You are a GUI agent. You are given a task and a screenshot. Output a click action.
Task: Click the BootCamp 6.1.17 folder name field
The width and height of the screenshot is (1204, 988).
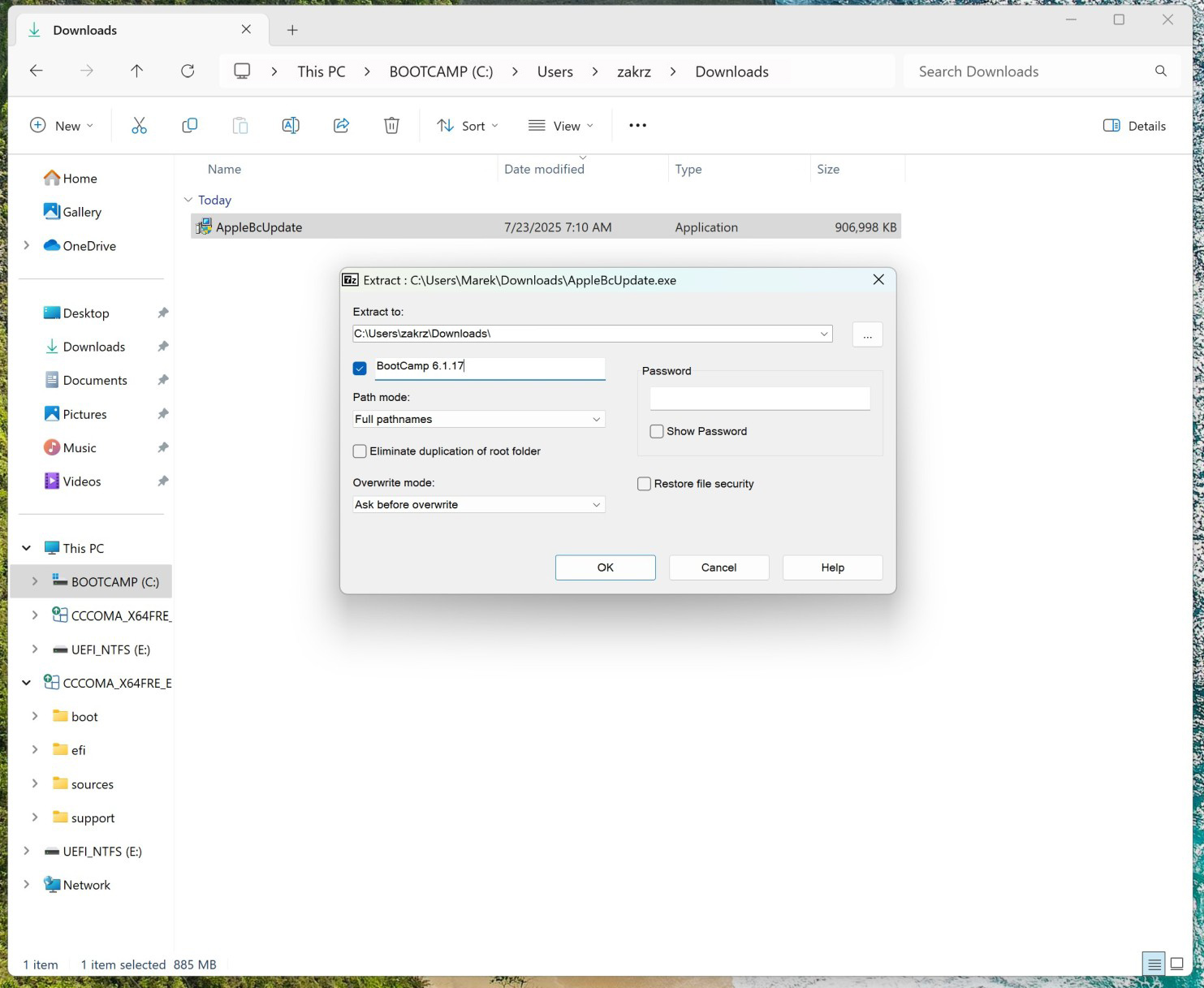[490, 368]
